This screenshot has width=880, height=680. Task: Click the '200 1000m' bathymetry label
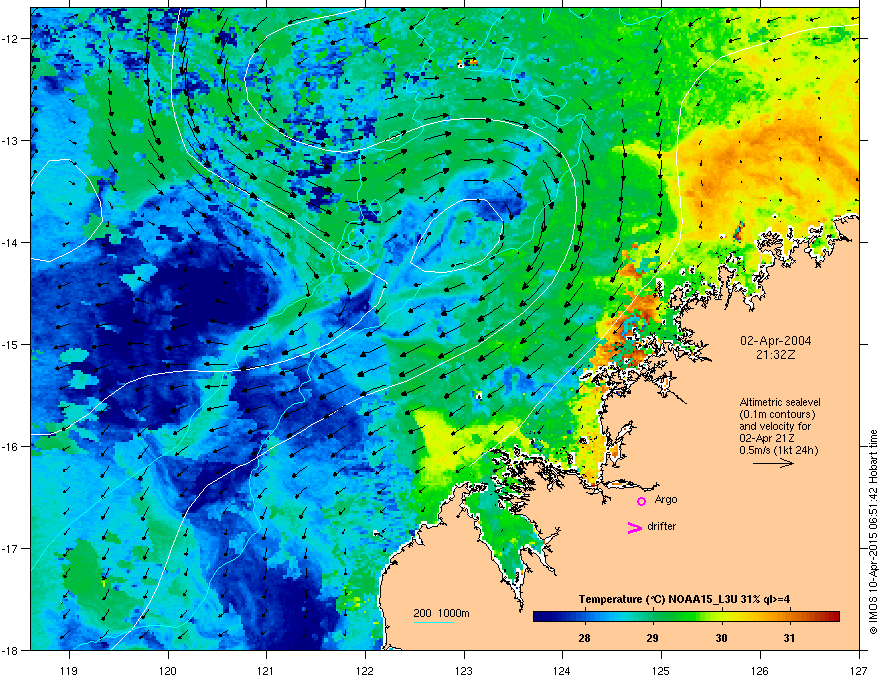[442, 613]
